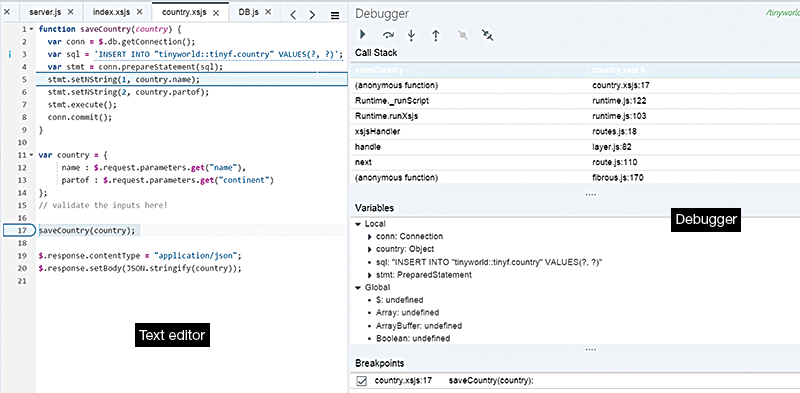This screenshot has width=800, height=393.
Task: Collapse the Global variables group
Action: click(358, 287)
